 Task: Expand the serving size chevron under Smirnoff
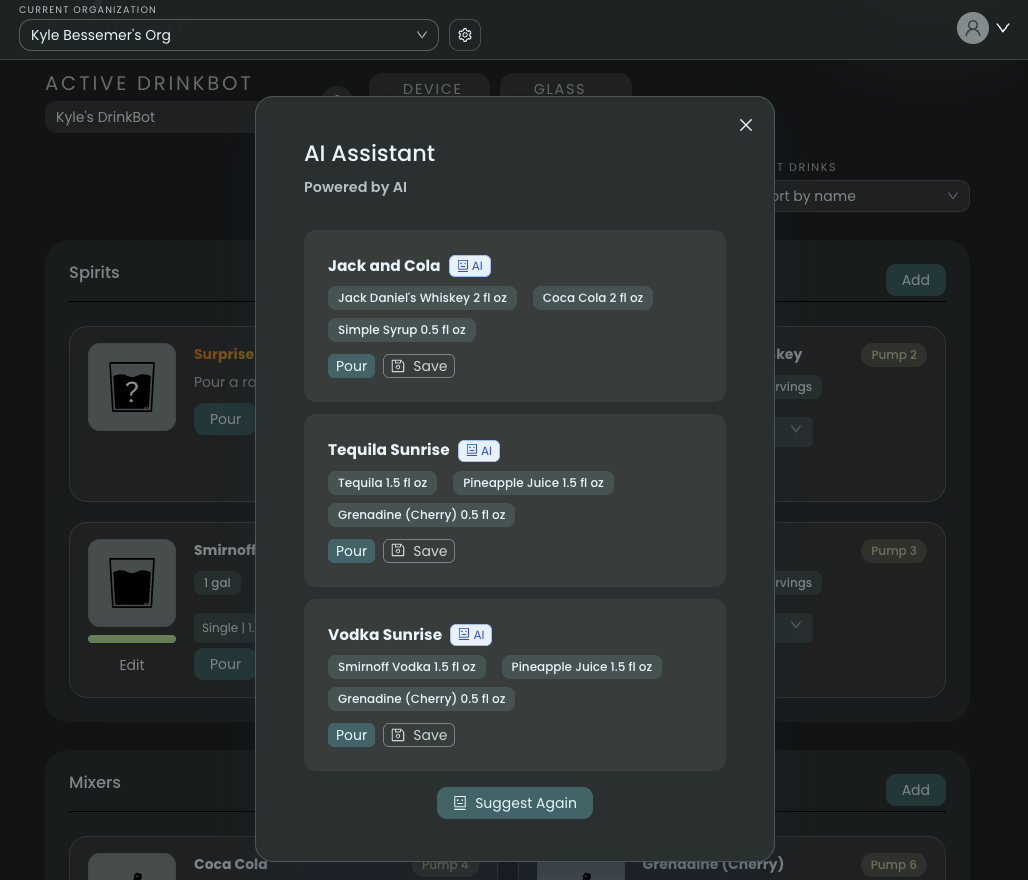[795, 628]
